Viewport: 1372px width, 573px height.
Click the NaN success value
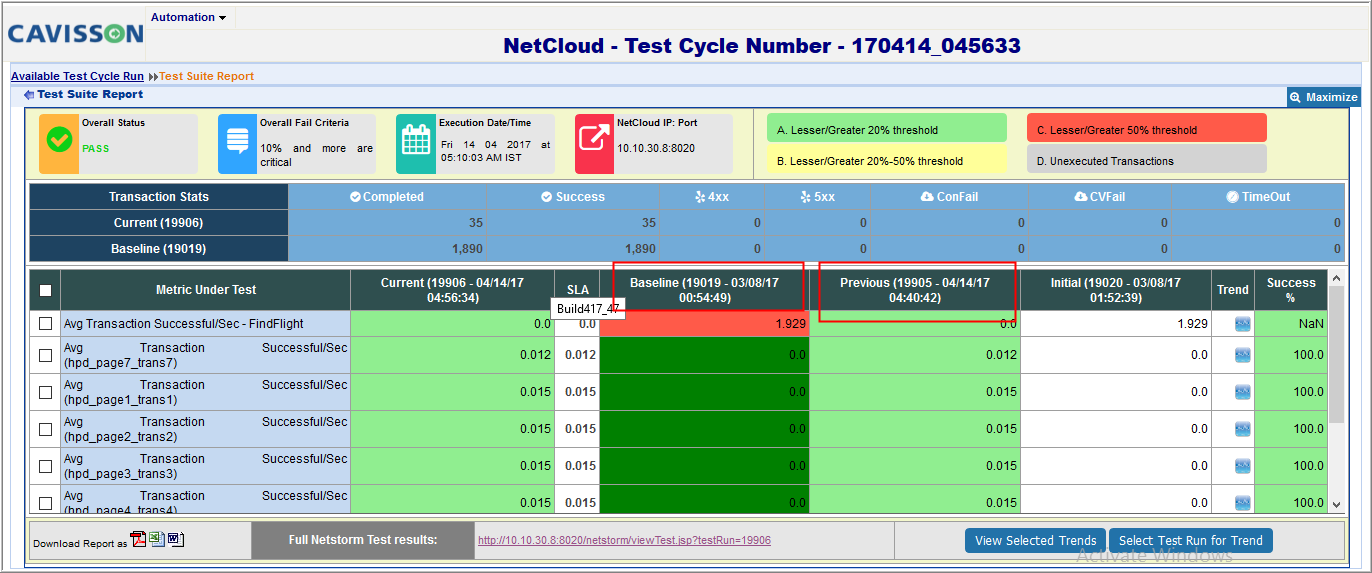[x=1311, y=324]
